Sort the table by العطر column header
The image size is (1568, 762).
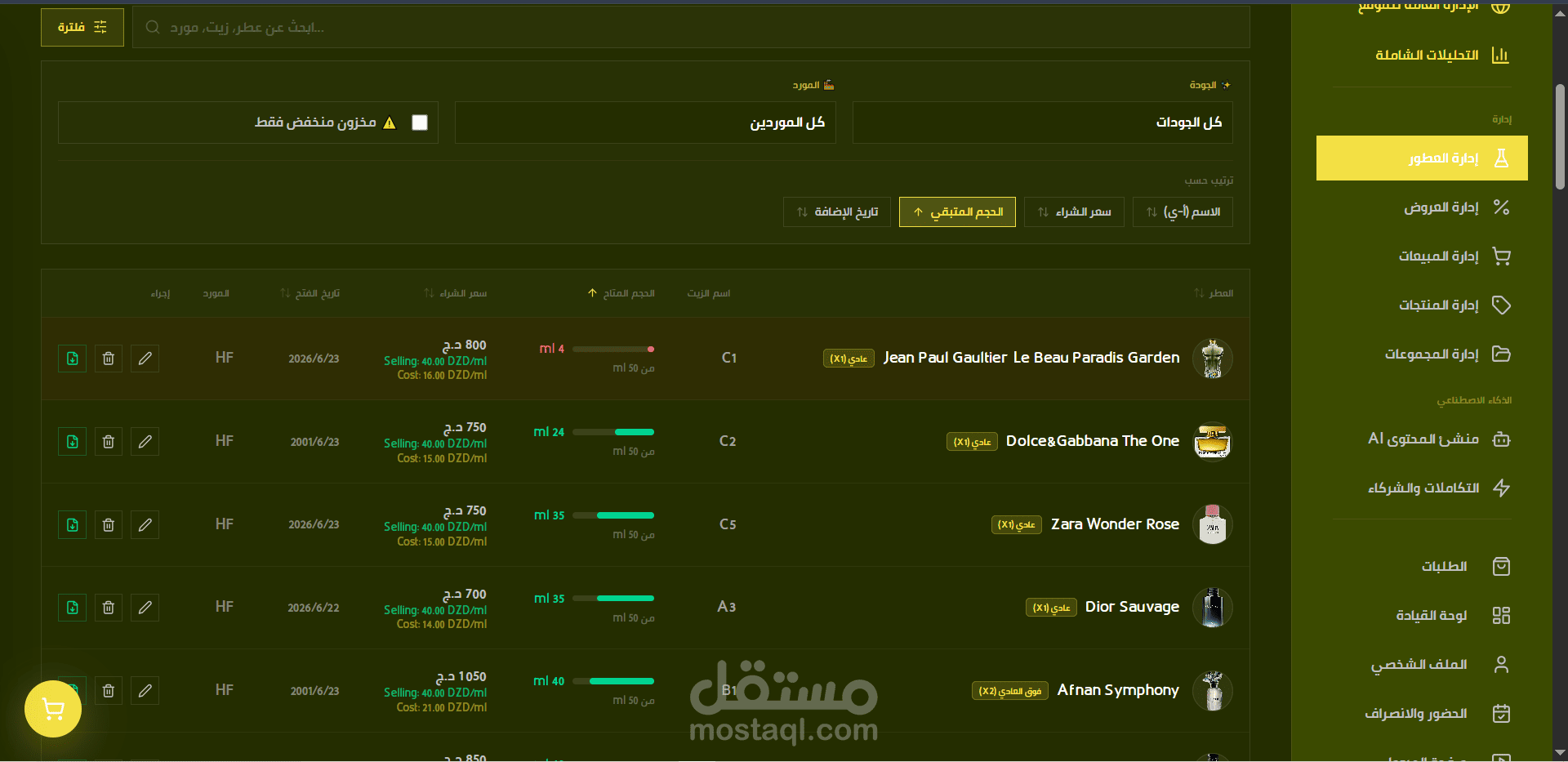(1214, 293)
